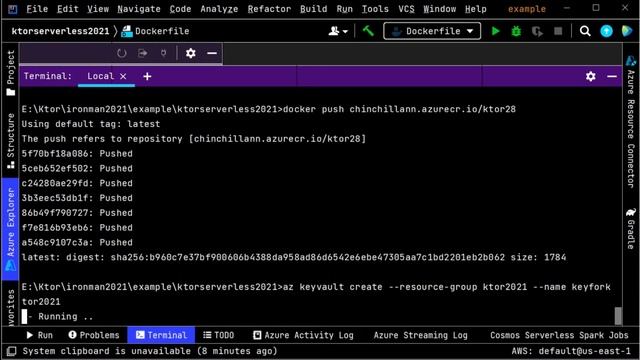This screenshot has height=360, width=640.
Task: Click the green Run play icon
Action: (x=496, y=31)
